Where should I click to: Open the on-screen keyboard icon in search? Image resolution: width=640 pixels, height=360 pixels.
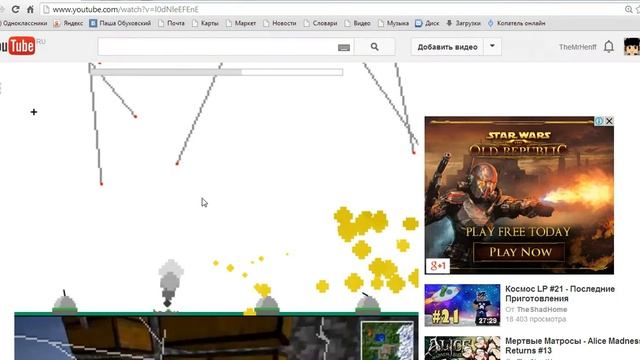click(x=344, y=47)
